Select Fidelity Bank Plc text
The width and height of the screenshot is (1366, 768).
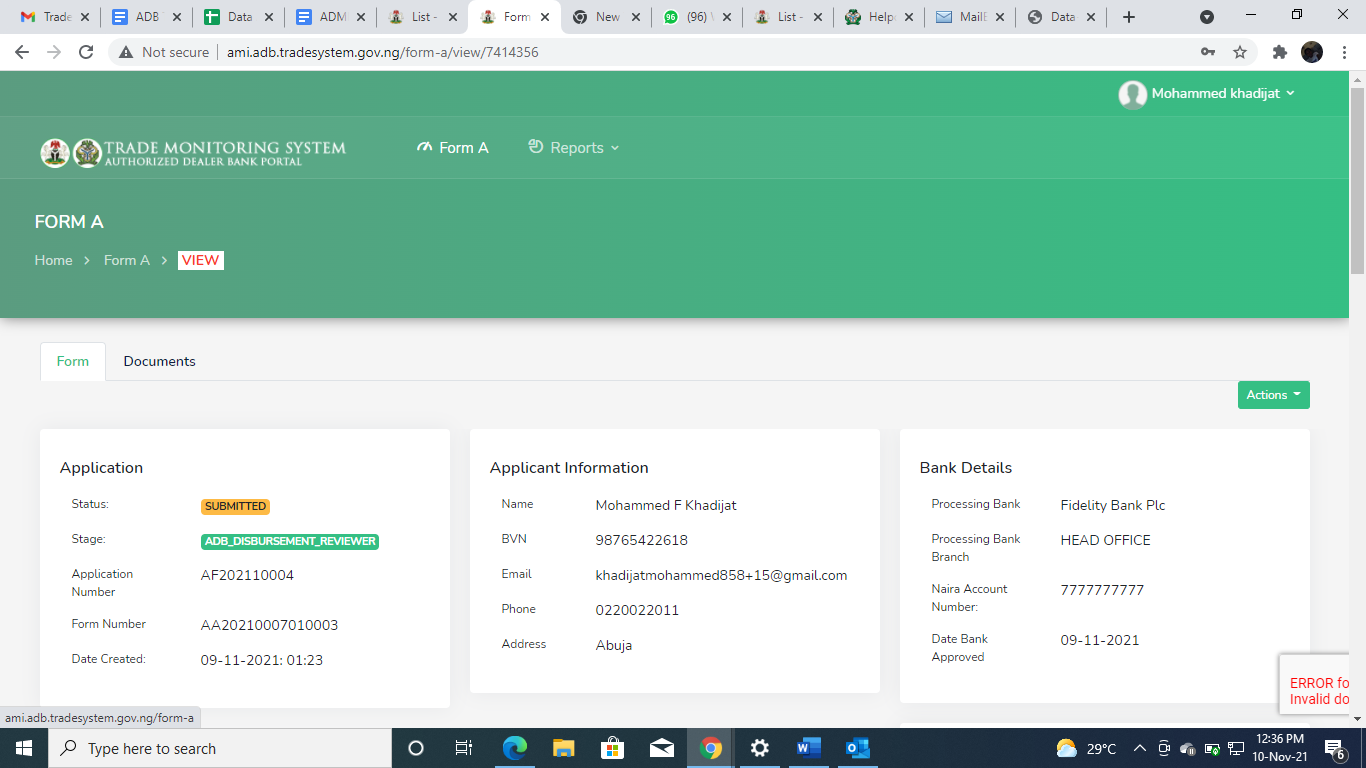[1113, 505]
